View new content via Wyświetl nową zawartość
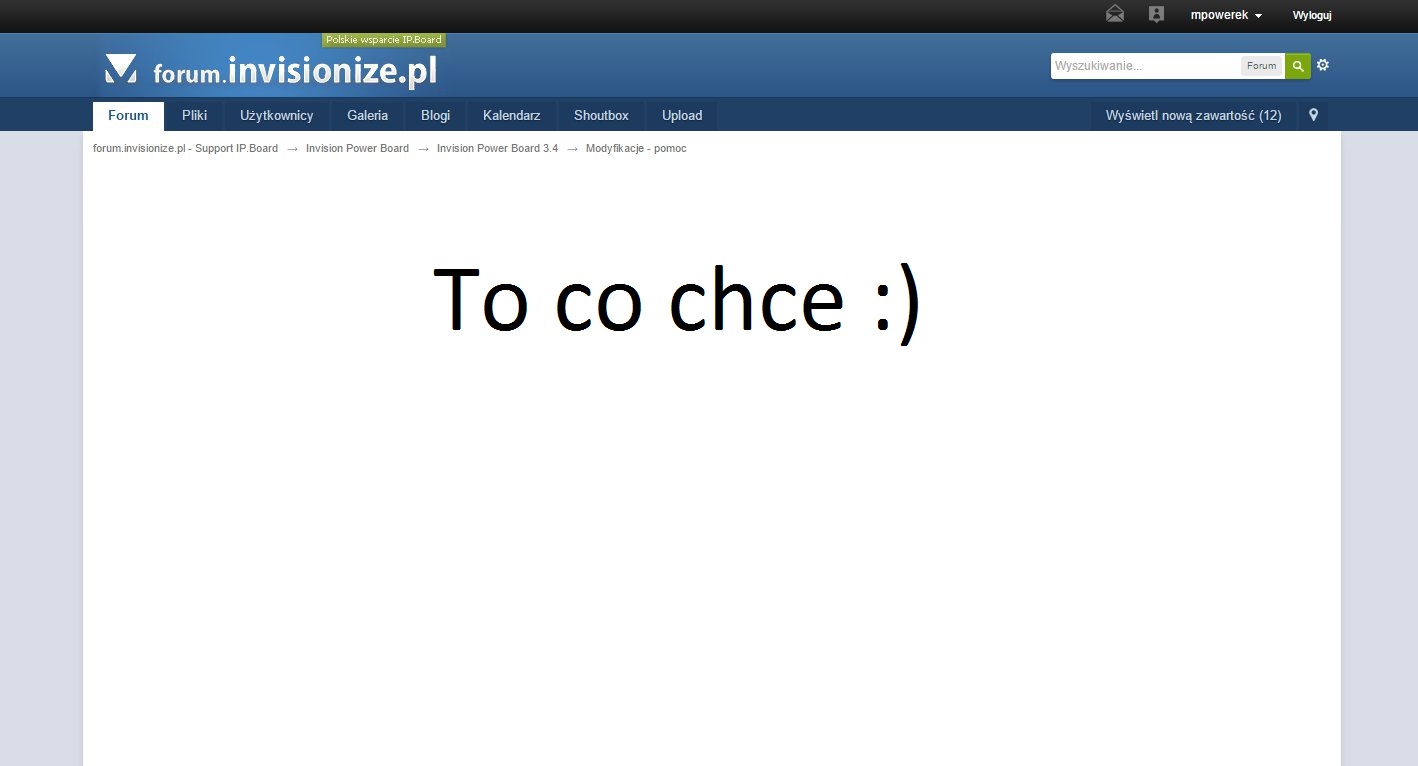Image resolution: width=1418 pixels, height=766 pixels. coord(1193,115)
